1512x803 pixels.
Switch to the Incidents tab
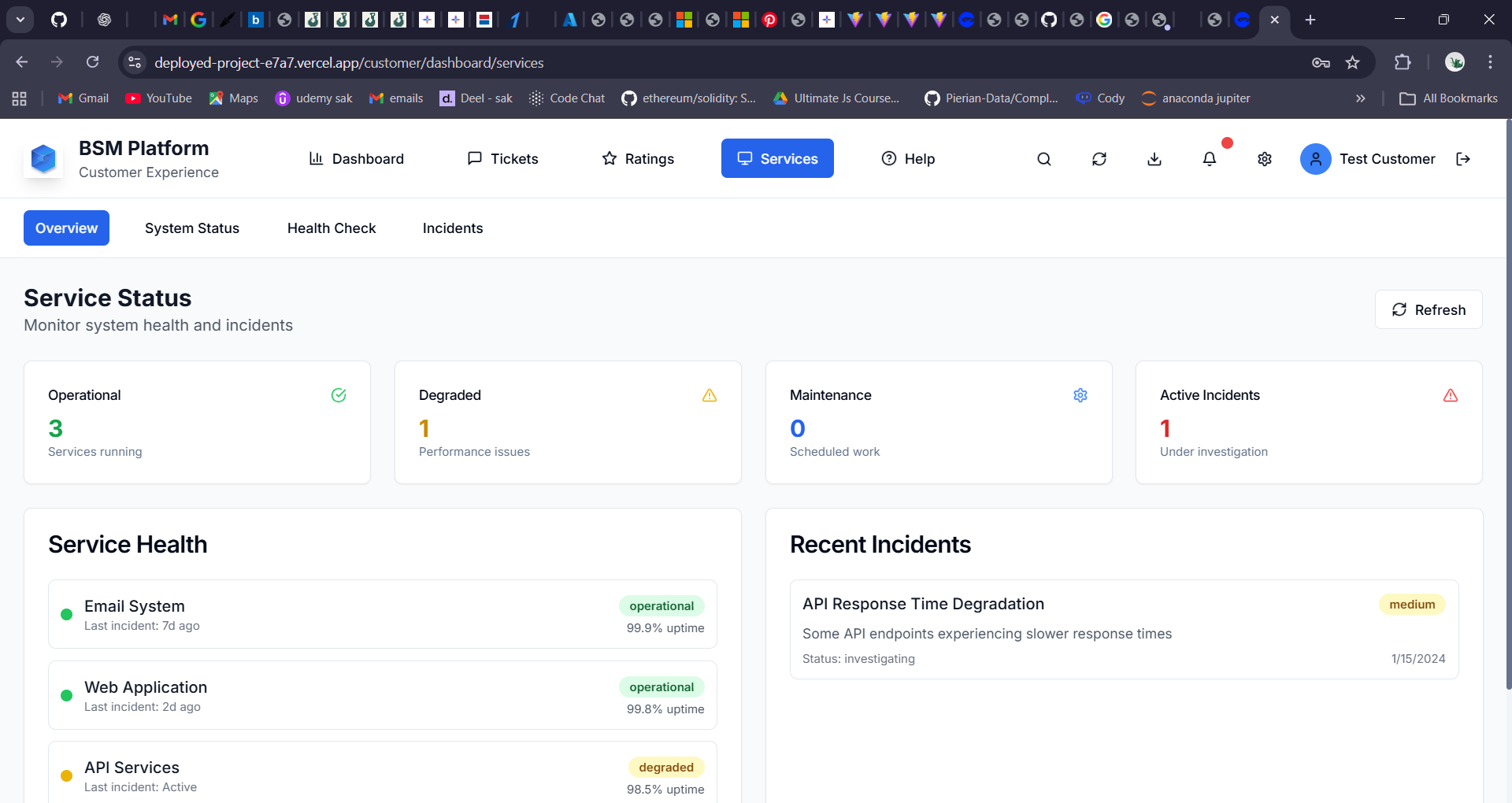453,228
